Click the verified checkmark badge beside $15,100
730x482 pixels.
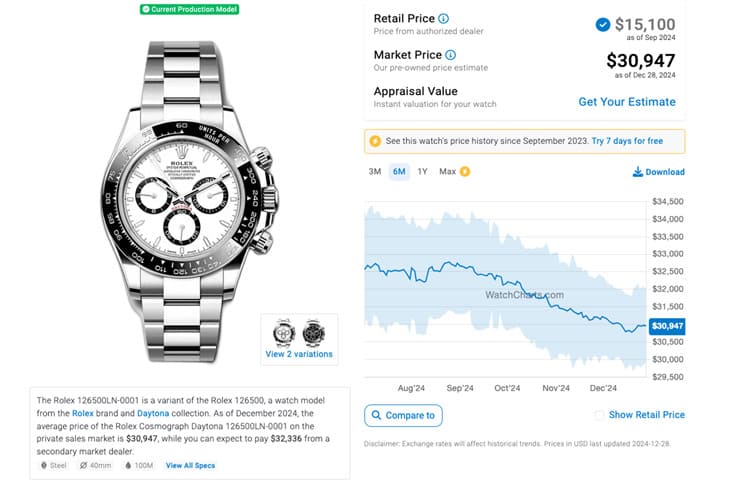pos(602,24)
